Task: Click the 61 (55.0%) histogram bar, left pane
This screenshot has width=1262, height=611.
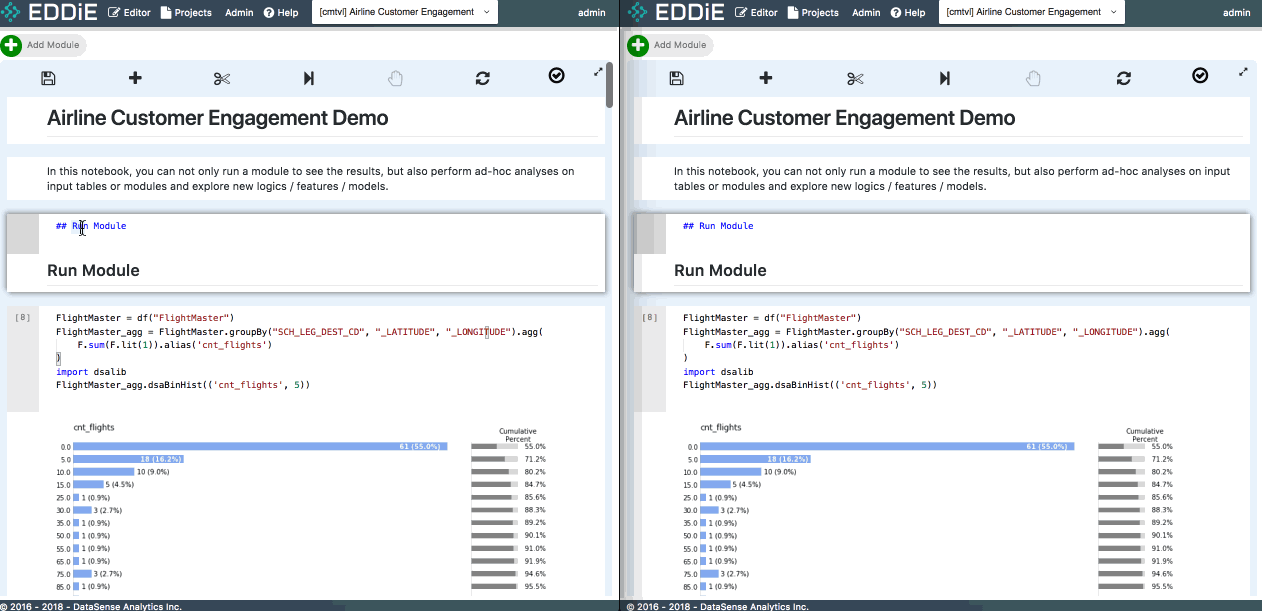Action: pos(260,446)
